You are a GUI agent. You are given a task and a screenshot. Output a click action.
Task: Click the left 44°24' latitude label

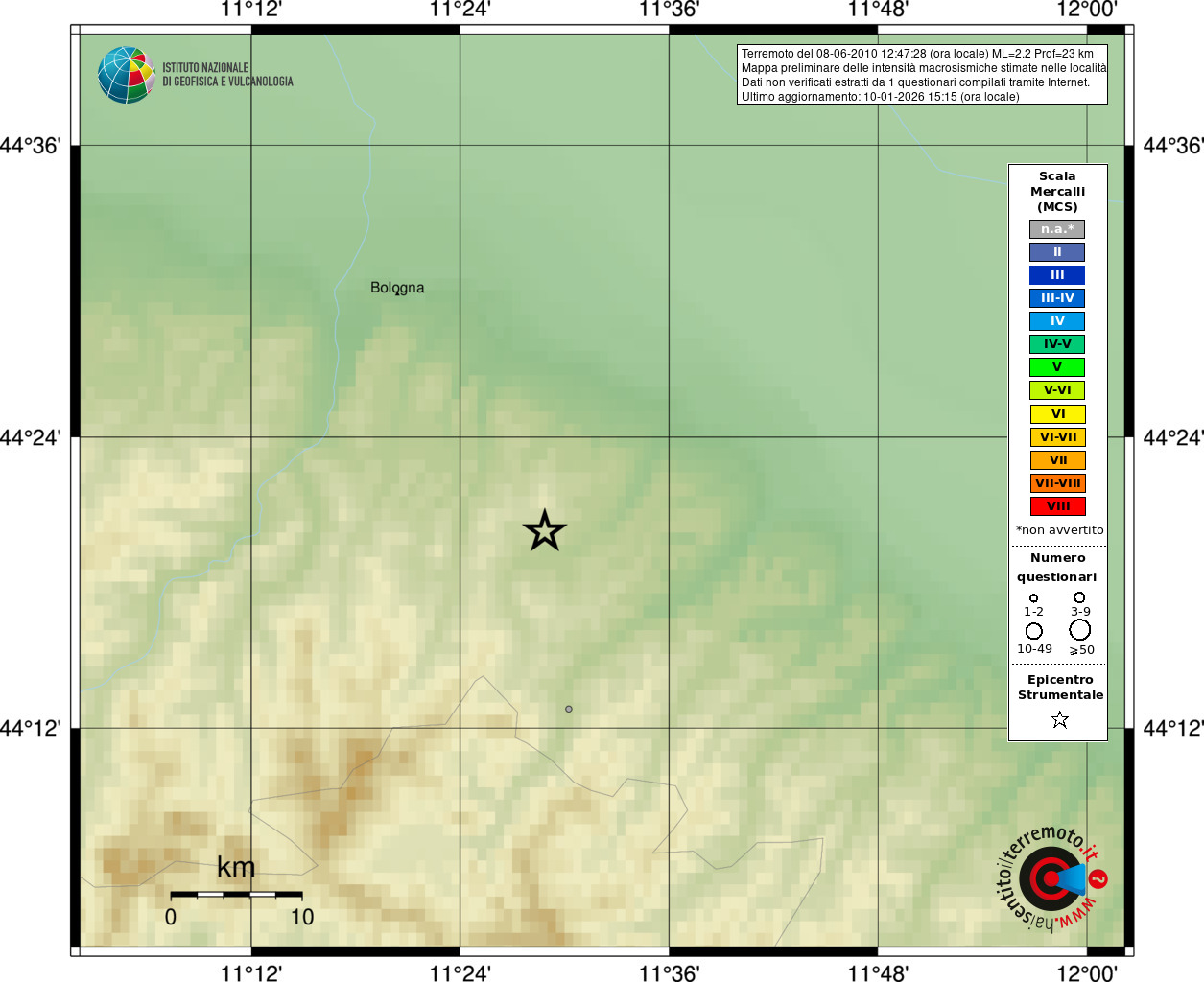pyautogui.click(x=31, y=437)
